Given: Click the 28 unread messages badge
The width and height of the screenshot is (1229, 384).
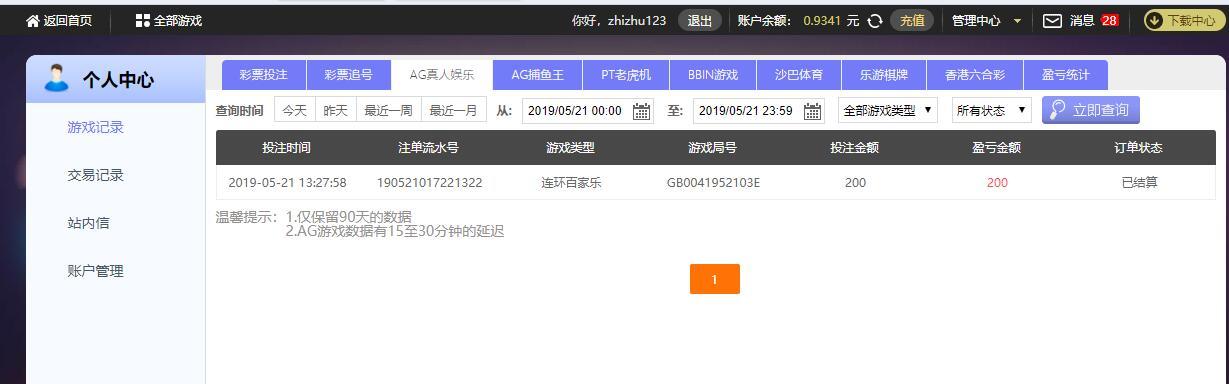Looking at the screenshot, I should [1109, 20].
